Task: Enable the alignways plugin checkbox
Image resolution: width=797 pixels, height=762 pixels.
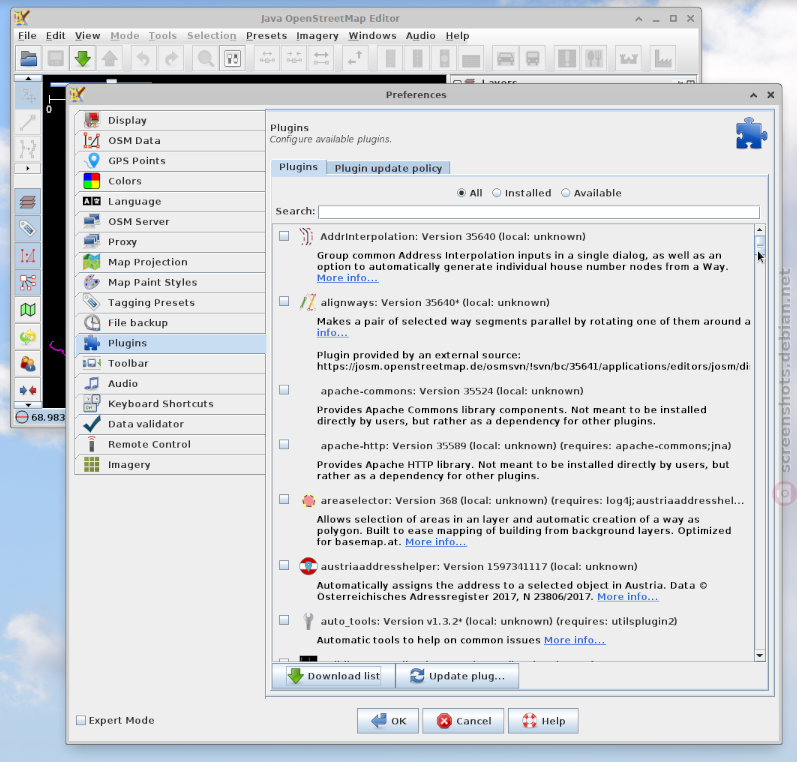Action: pyautogui.click(x=284, y=301)
